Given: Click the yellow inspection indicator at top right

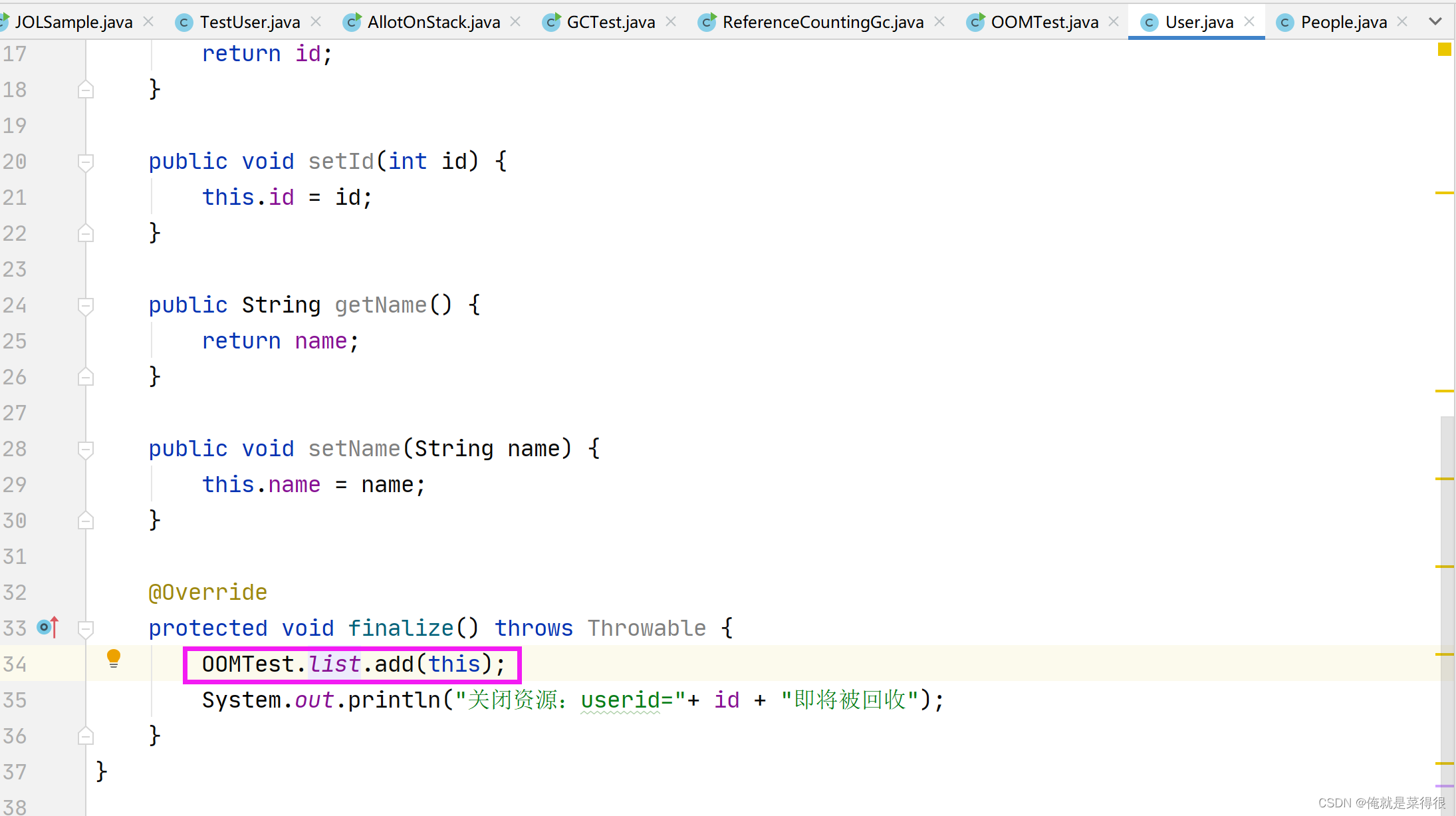Looking at the screenshot, I should click(x=1444, y=49).
